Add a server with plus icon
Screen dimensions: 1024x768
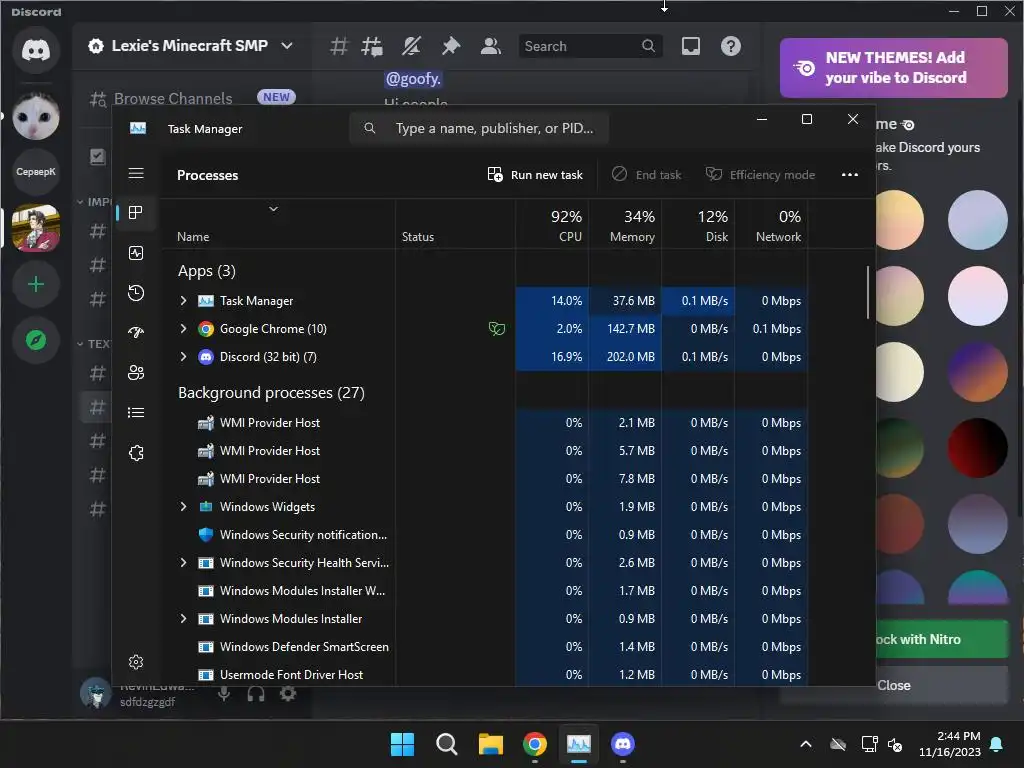36,284
